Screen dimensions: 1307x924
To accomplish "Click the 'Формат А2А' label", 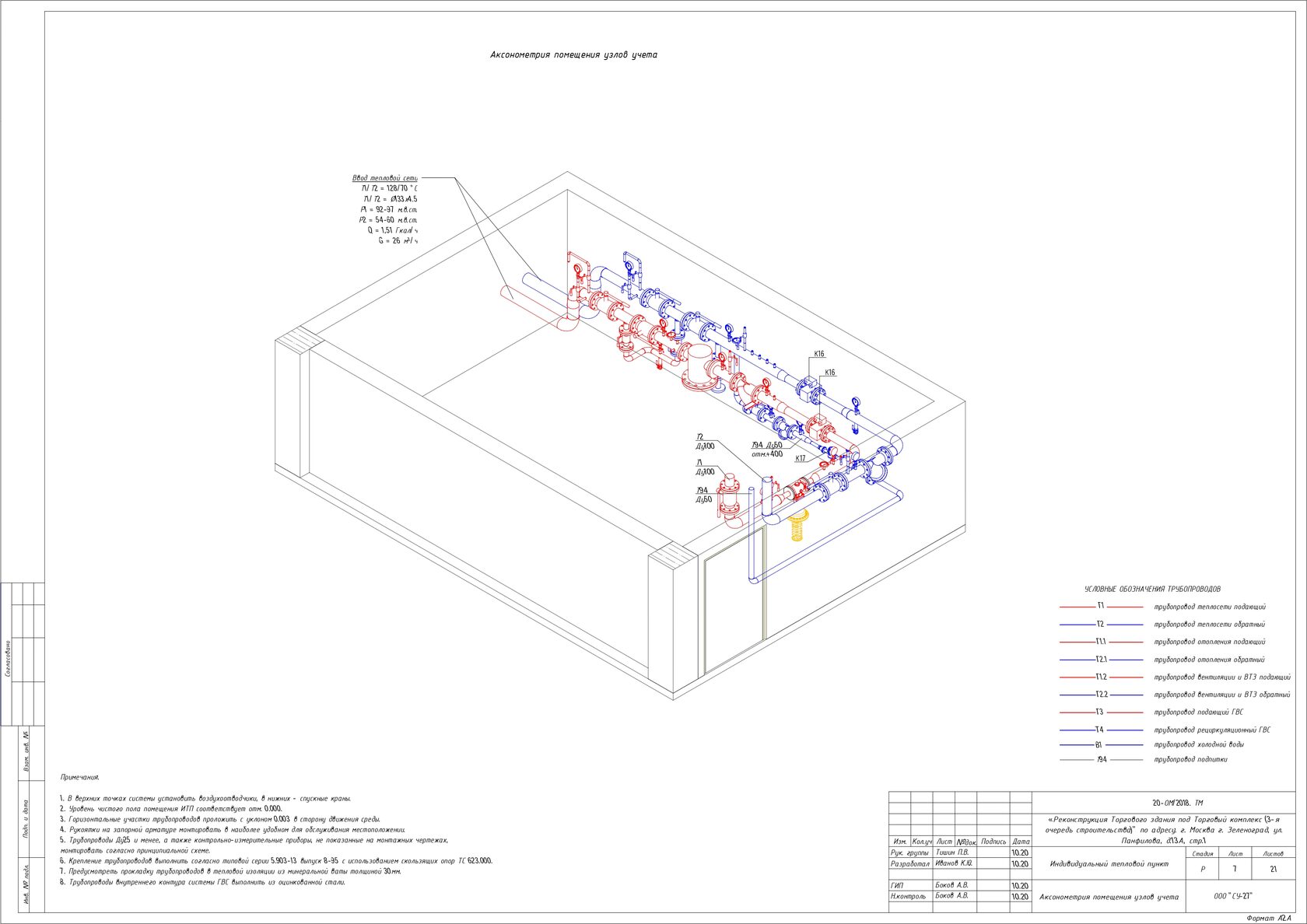I will (1269, 919).
